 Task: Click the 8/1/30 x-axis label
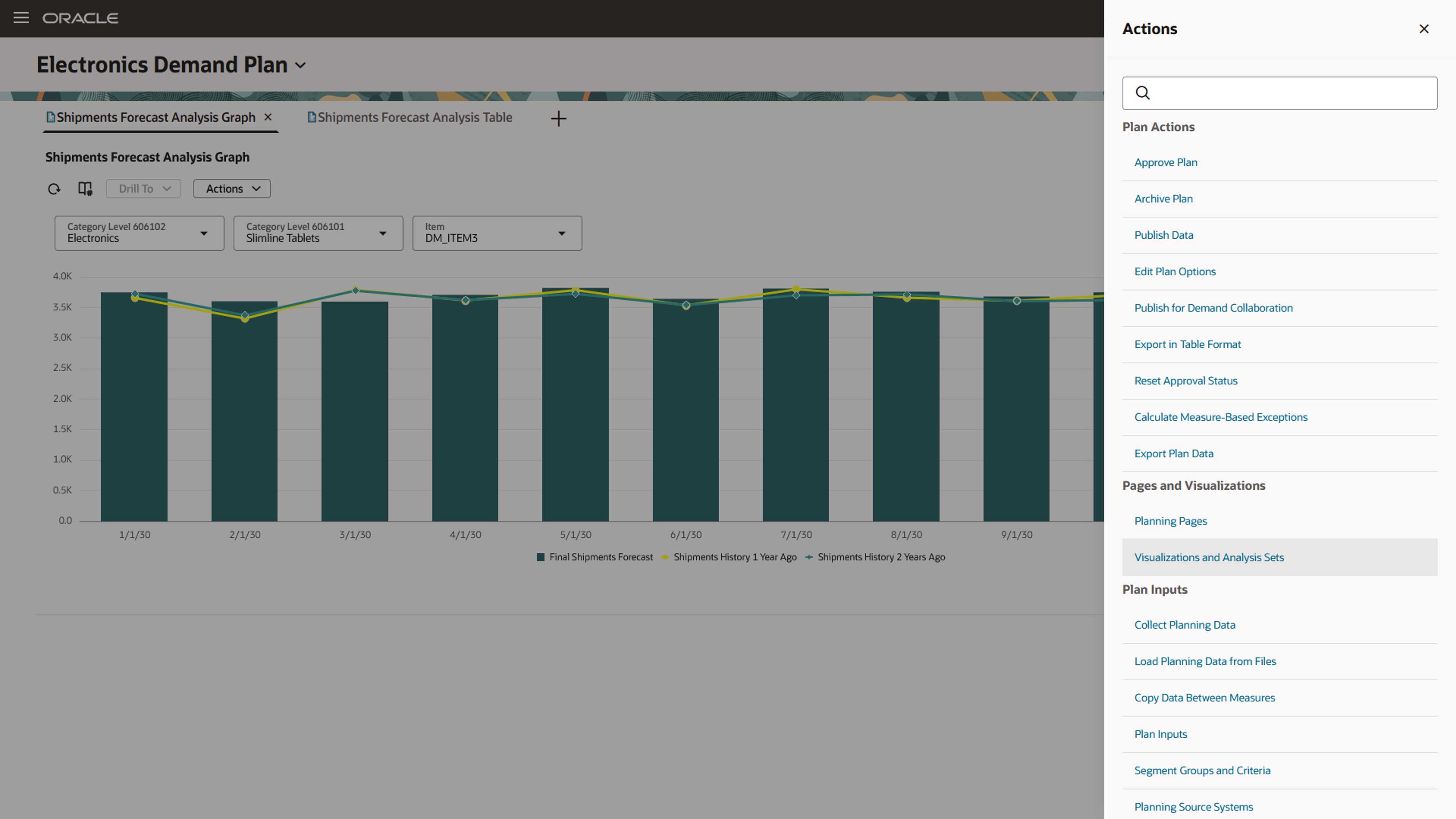coord(906,535)
